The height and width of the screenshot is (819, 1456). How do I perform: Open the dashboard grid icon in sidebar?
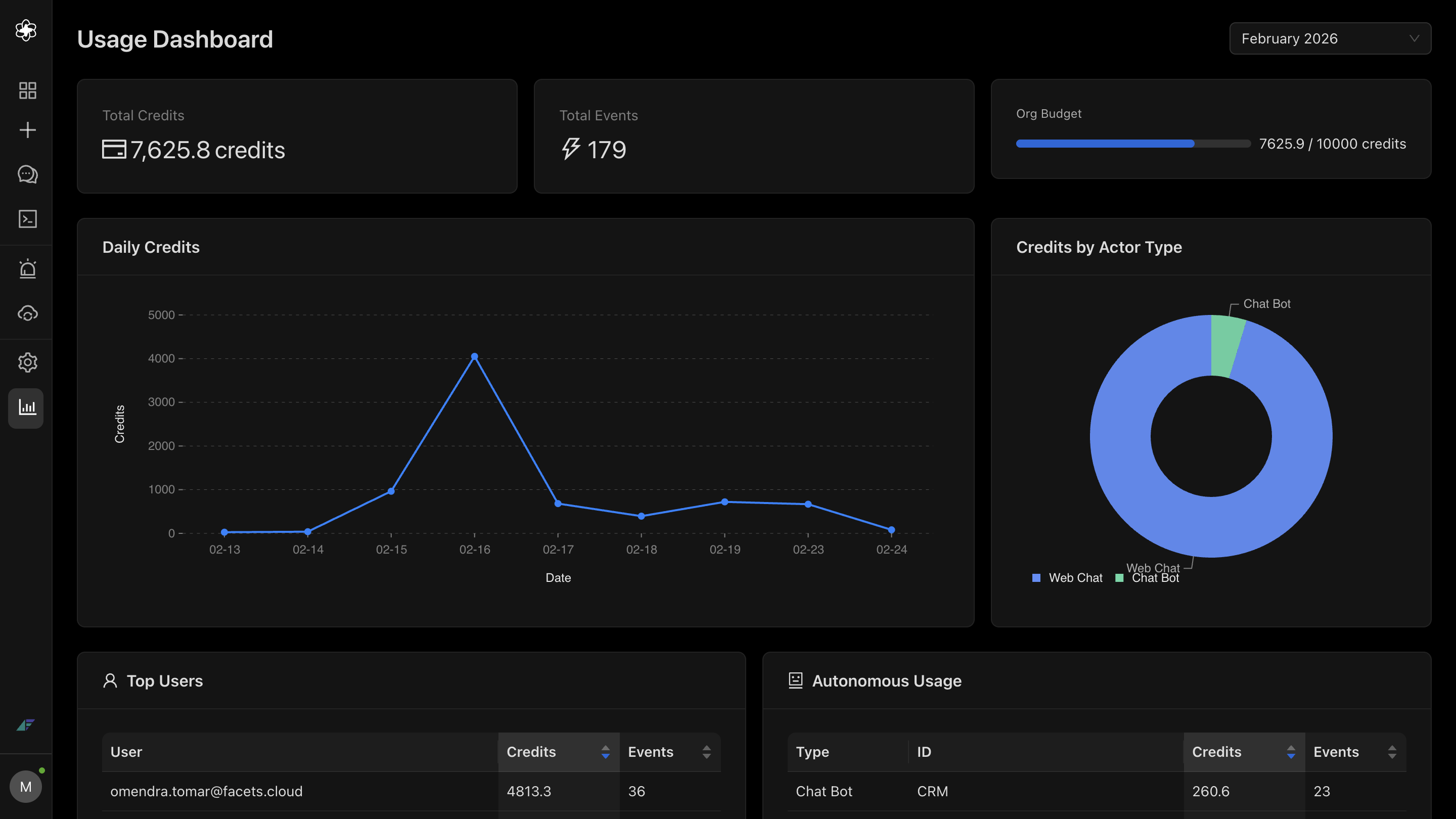27,90
